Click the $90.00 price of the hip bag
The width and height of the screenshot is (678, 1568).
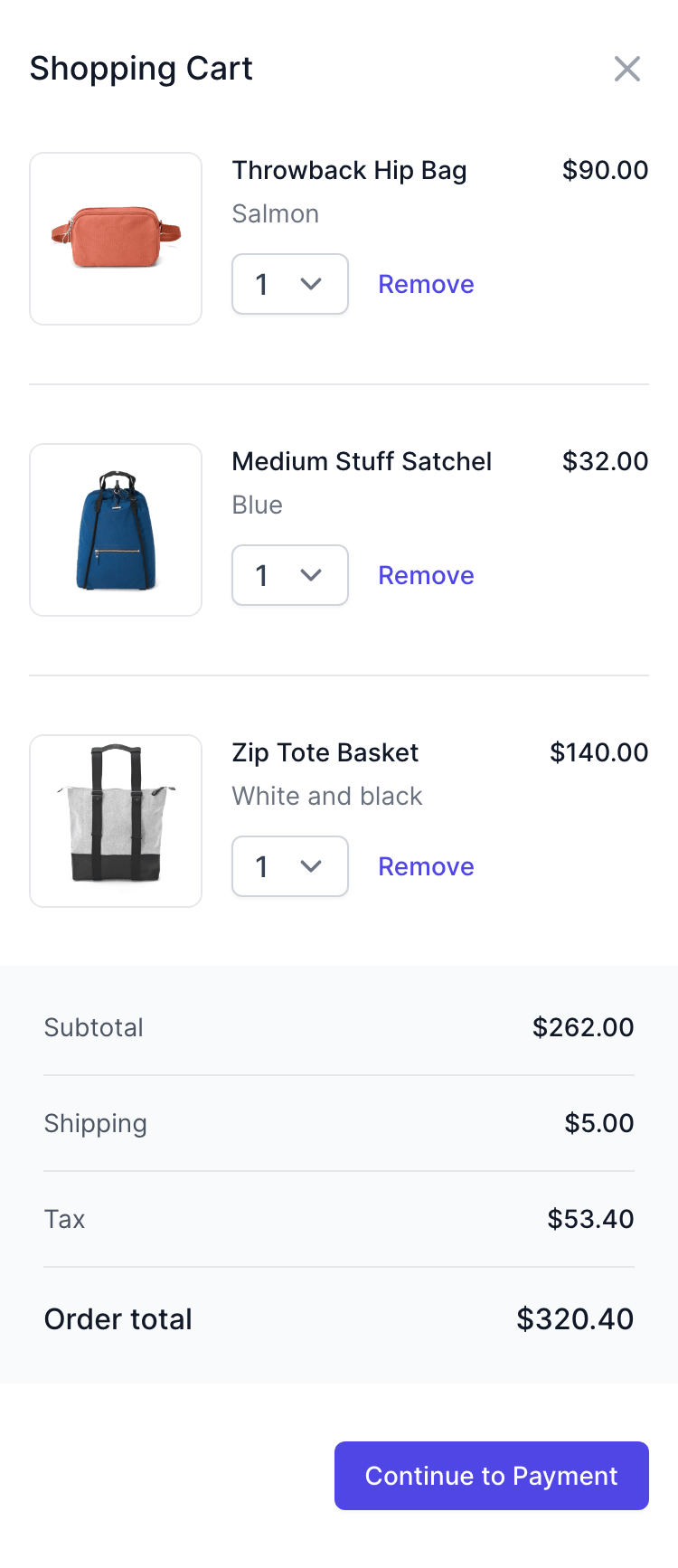605,170
